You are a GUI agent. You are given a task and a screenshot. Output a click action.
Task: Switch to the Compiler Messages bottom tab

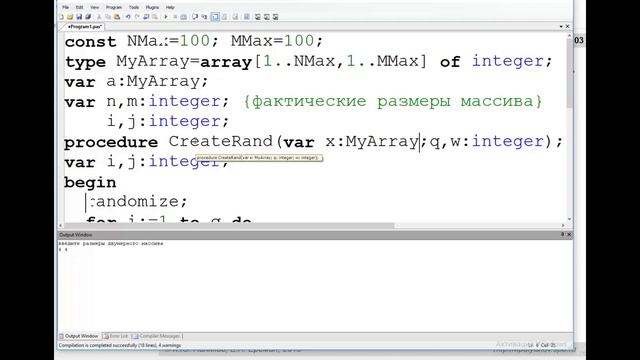157,336
